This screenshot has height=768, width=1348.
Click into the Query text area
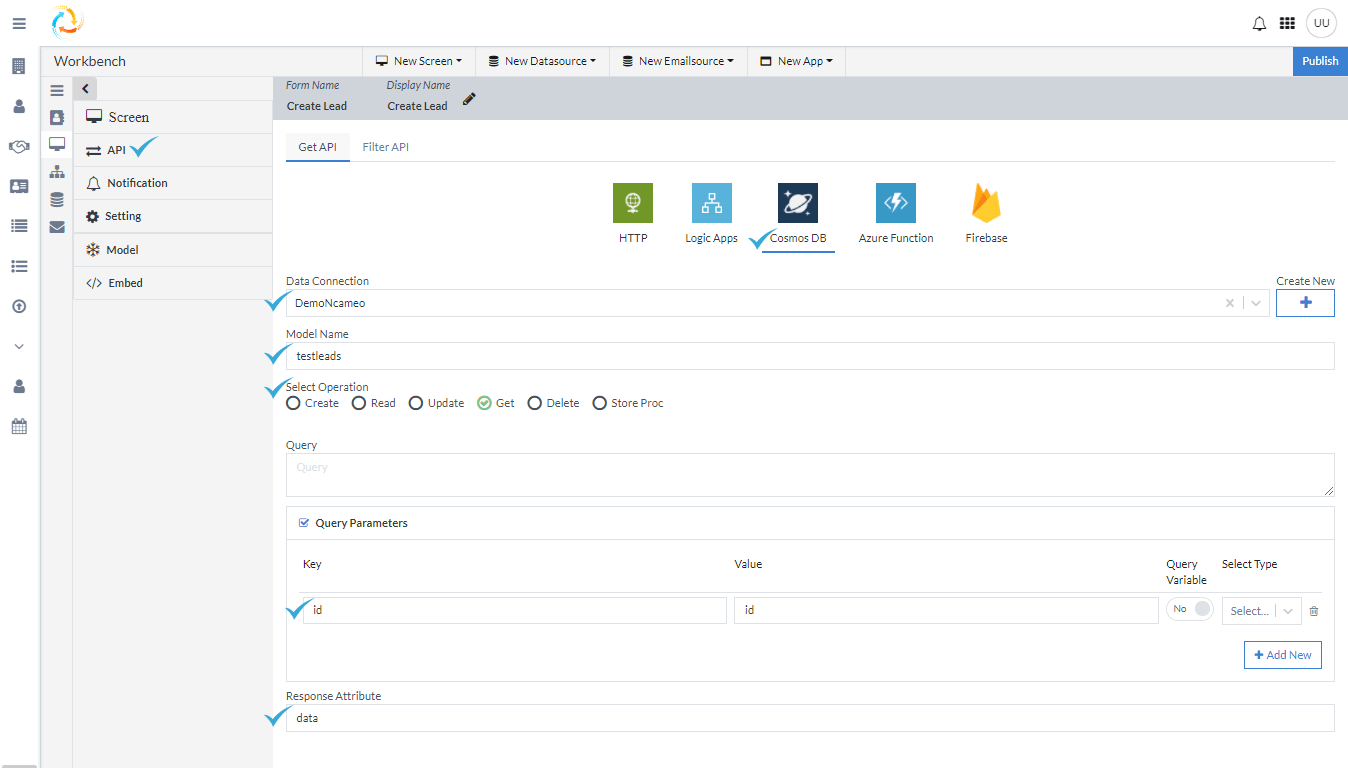coord(810,475)
